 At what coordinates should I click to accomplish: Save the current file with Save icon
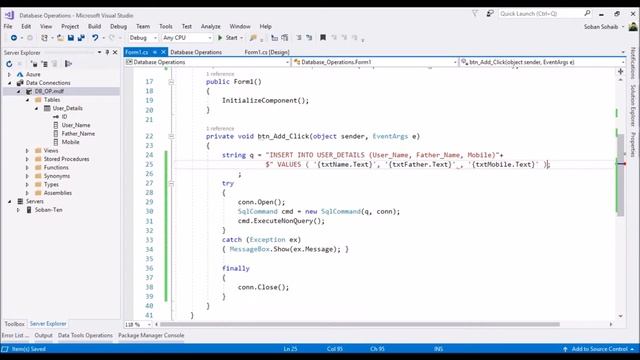pos(71,38)
